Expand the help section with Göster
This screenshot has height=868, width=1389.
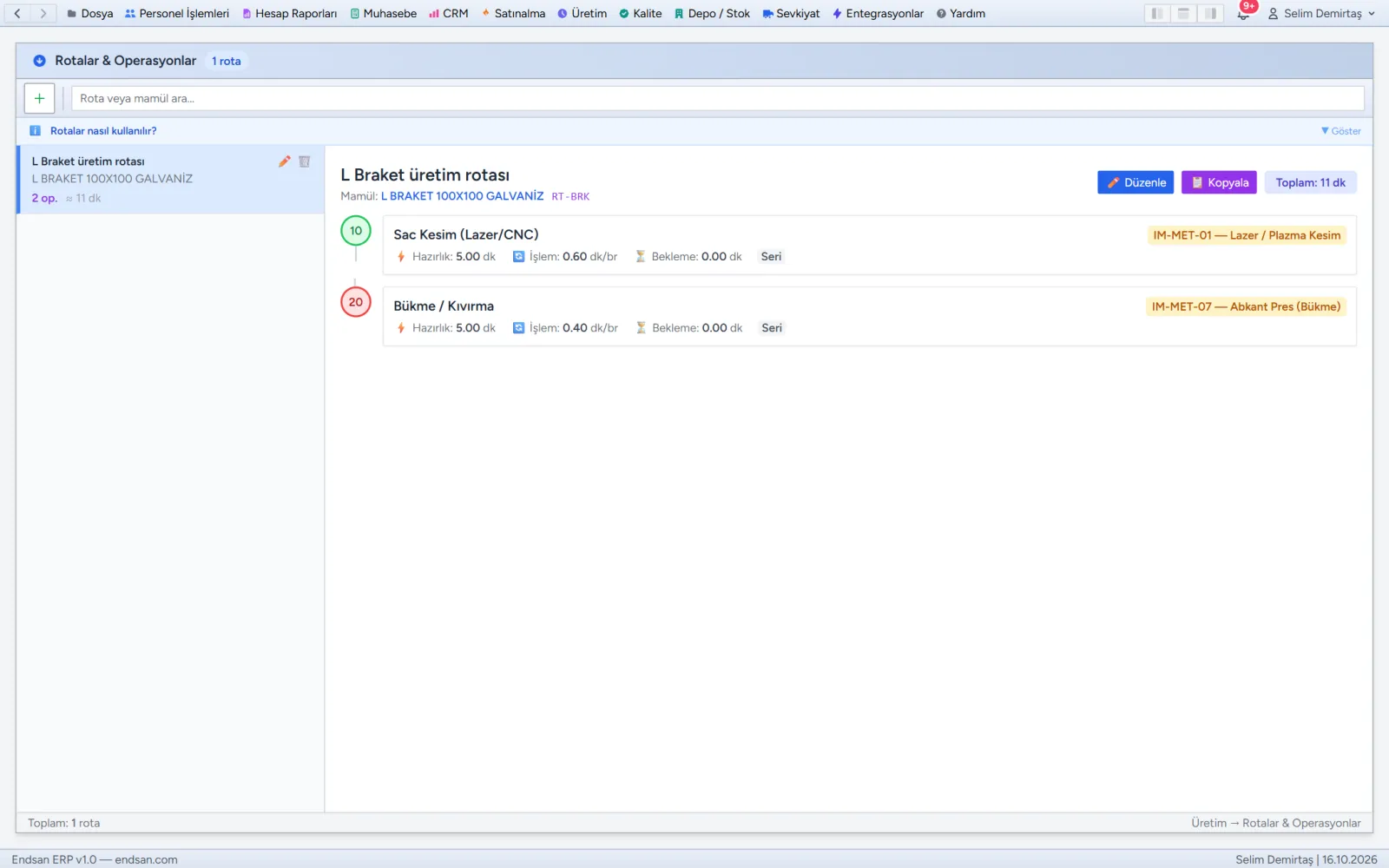1341,131
